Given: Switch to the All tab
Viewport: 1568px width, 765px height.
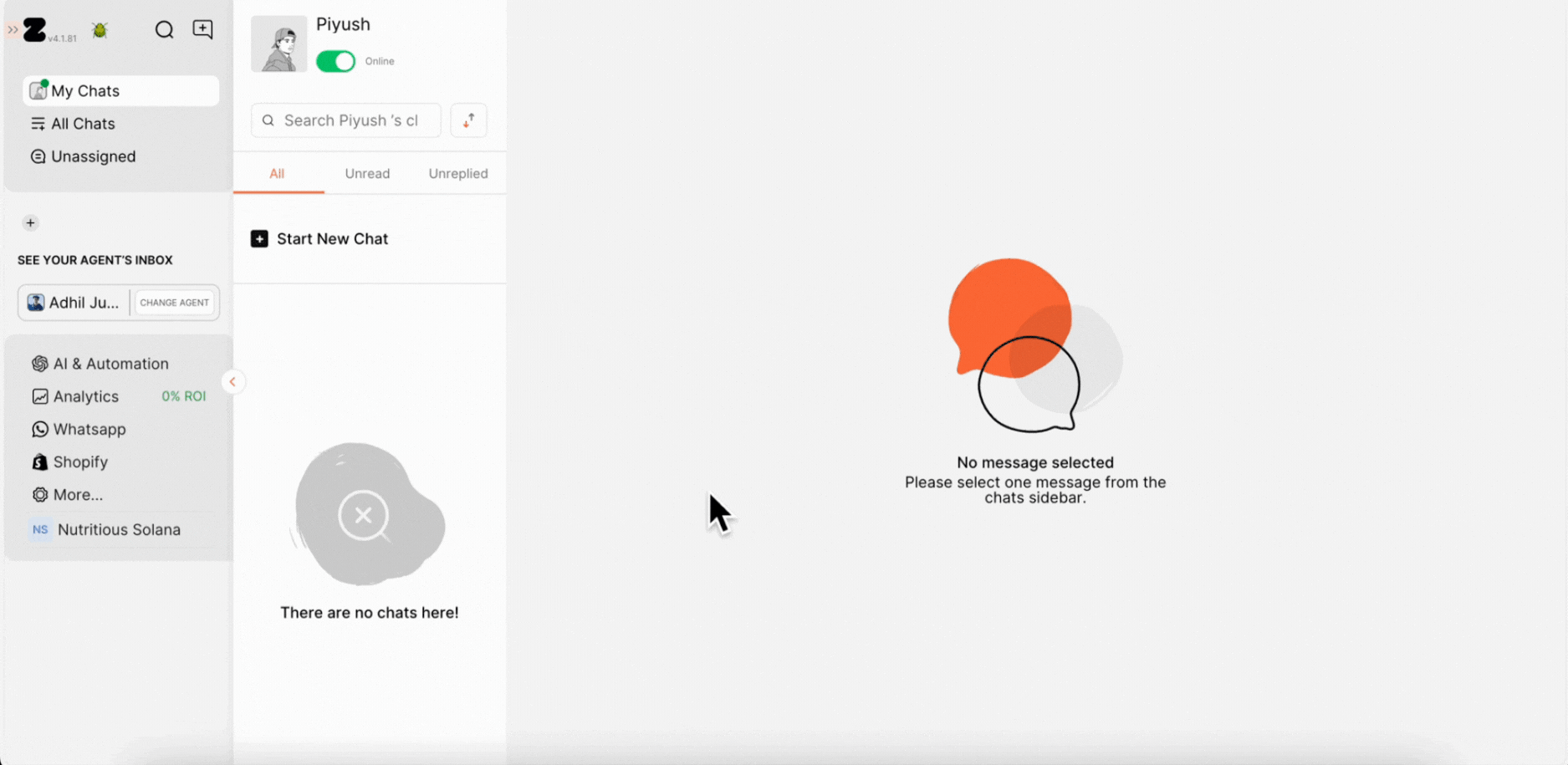Looking at the screenshot, I should 277,174.
